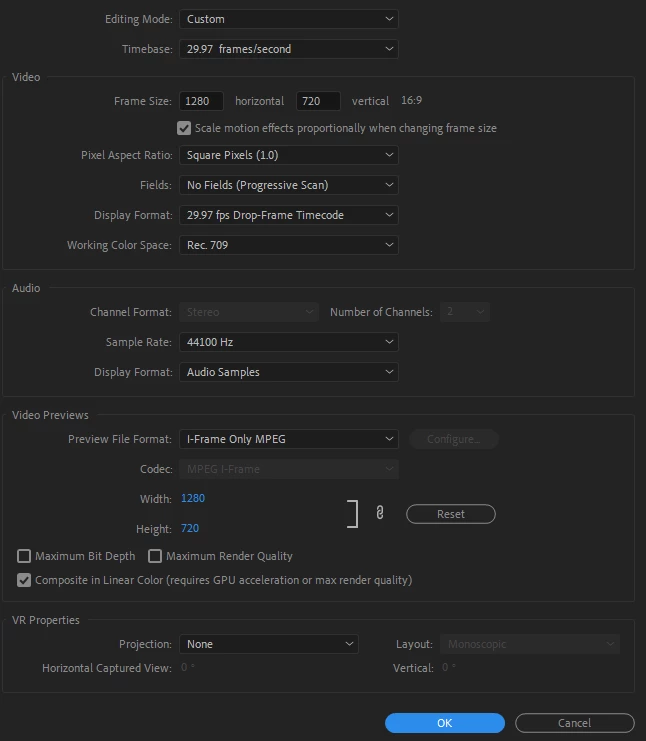Click the 16:9 aspect ratio text
The width and height of the screenshot is (646, 741).
pos(412,101)
